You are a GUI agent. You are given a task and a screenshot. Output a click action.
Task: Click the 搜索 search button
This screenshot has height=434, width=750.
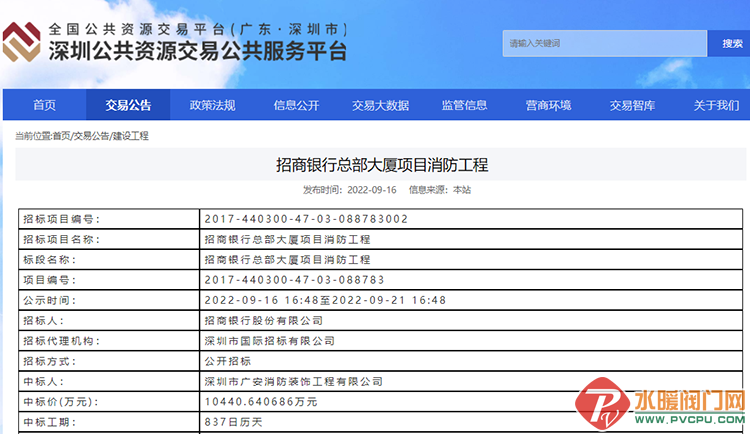point(731,44)
